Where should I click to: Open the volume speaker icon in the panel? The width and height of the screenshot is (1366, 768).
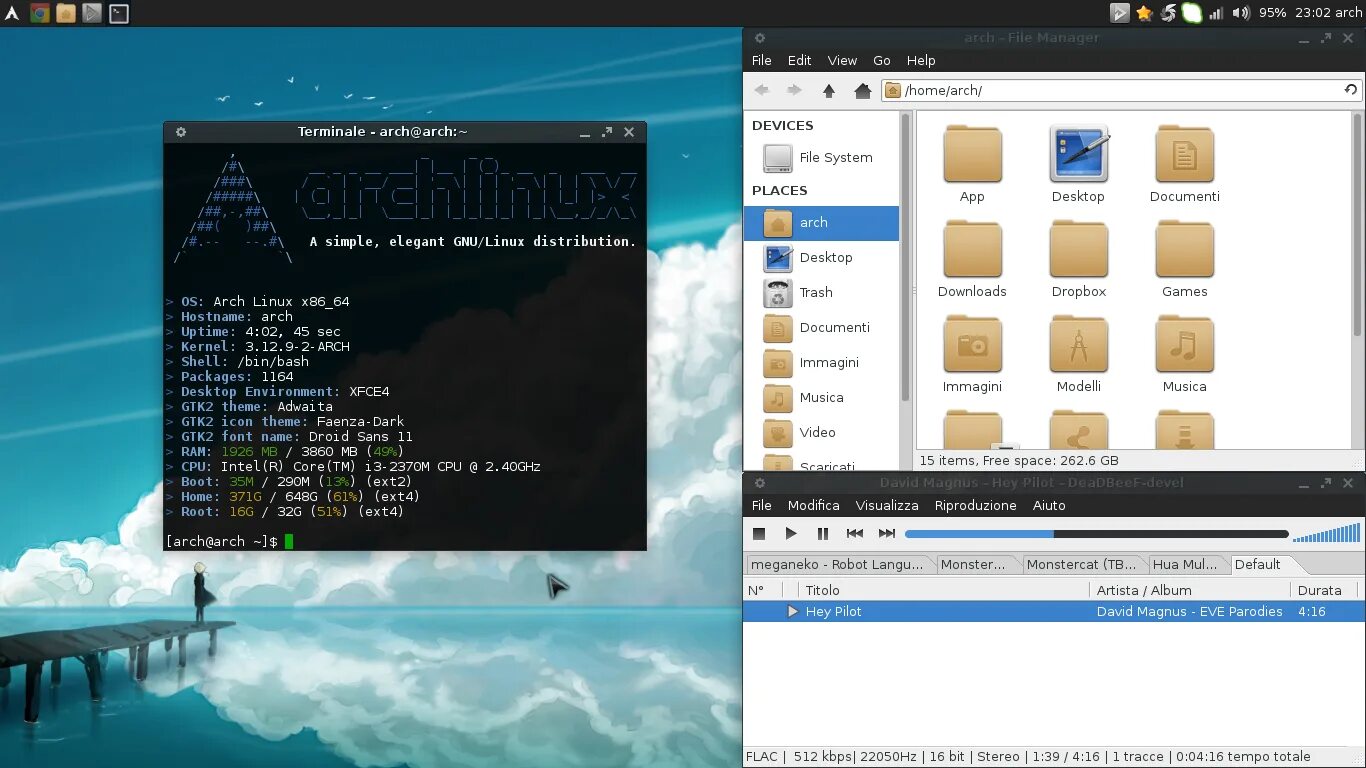coord(1241,13)
